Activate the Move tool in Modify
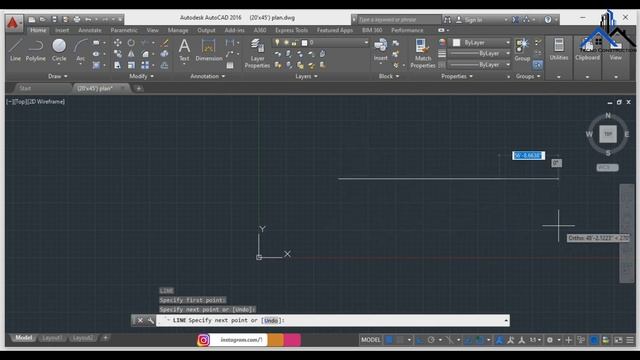 click(x=118, y=42)
